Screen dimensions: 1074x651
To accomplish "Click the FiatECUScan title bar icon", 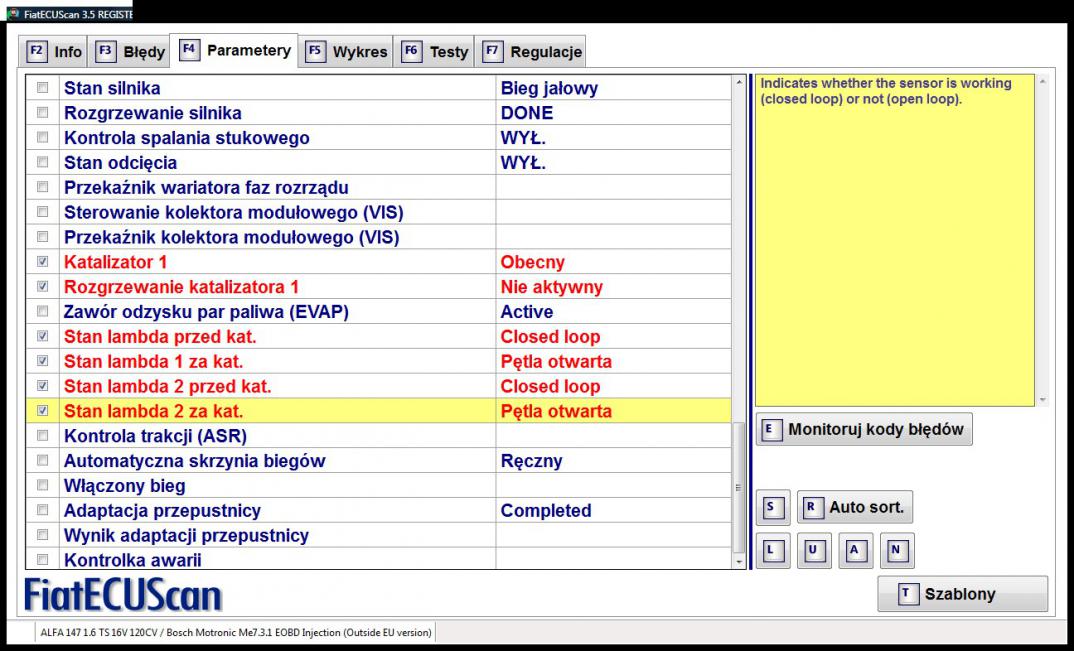I will 13,14.
